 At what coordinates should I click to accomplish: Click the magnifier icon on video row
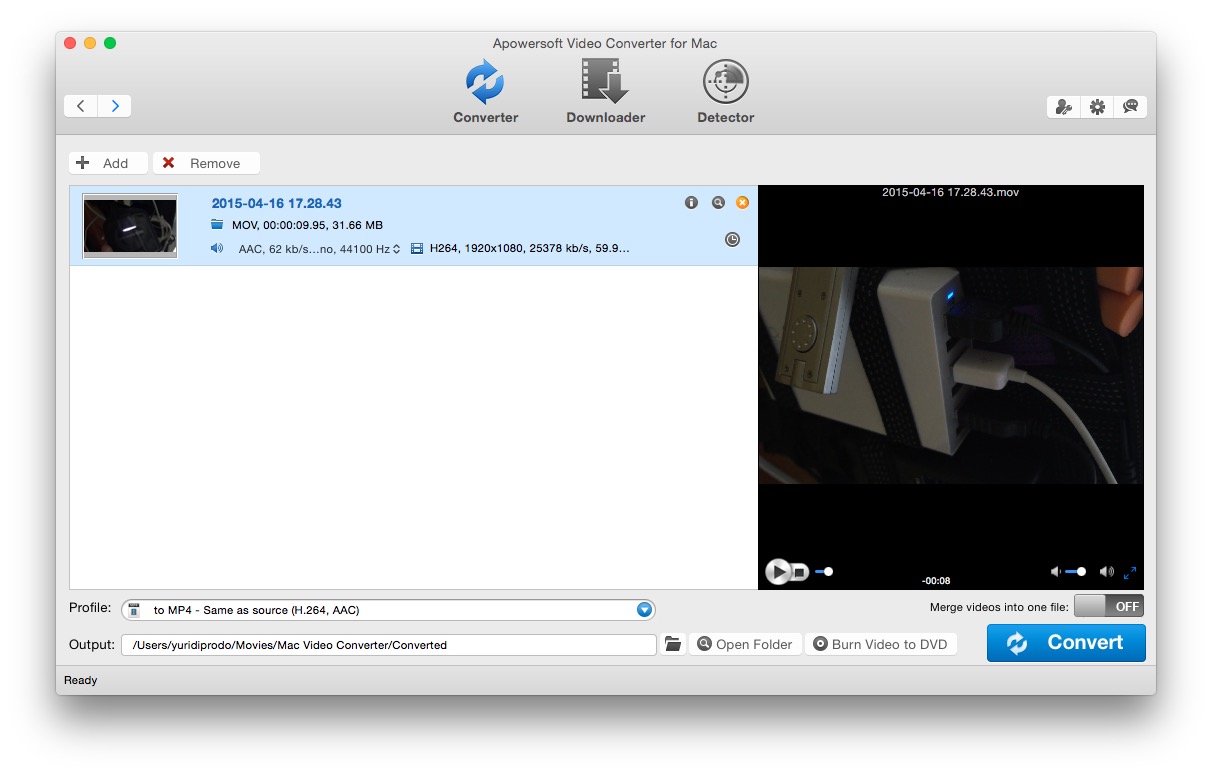(717, 203)
